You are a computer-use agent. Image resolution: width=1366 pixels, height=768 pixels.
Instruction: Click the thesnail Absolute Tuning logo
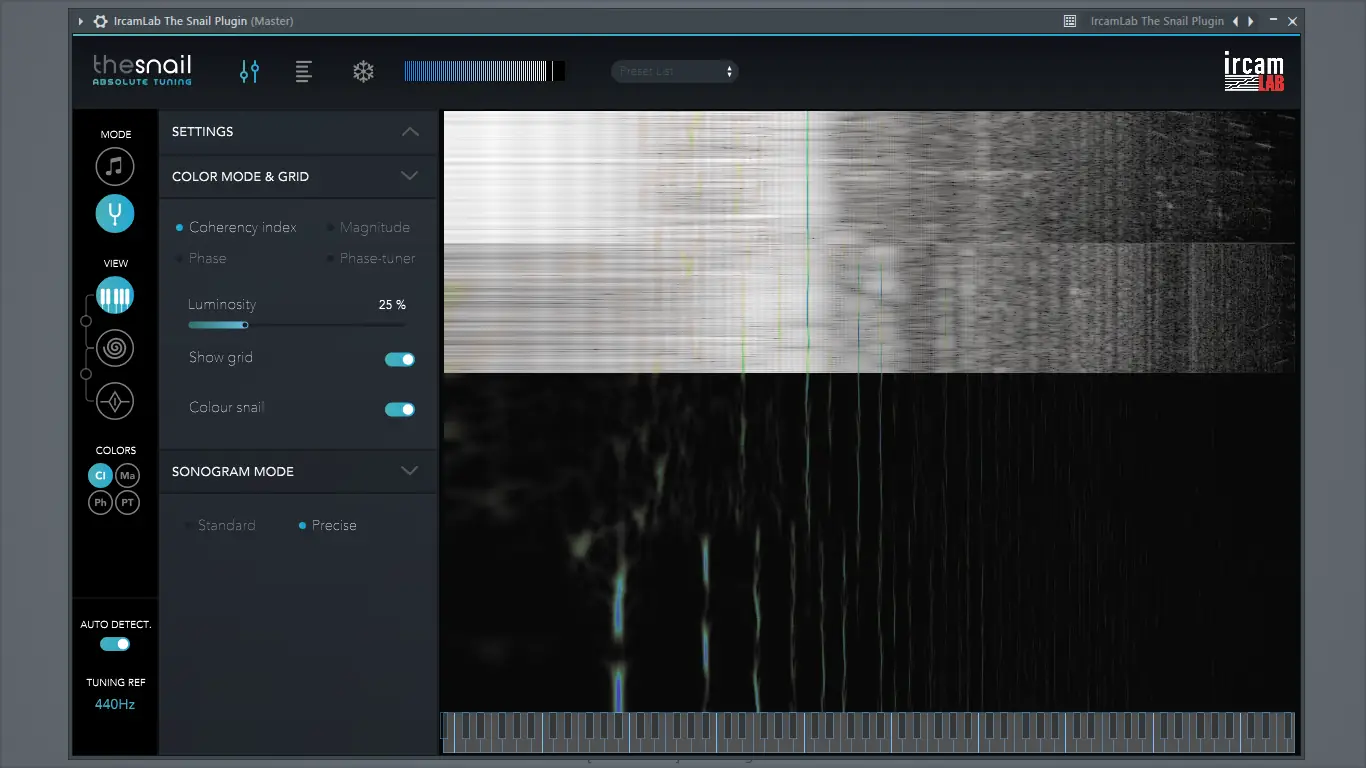[x=142, y=70]
